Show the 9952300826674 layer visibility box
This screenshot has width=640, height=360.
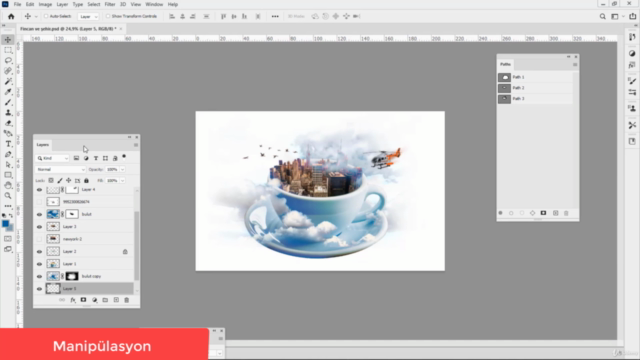pos(39,202)
